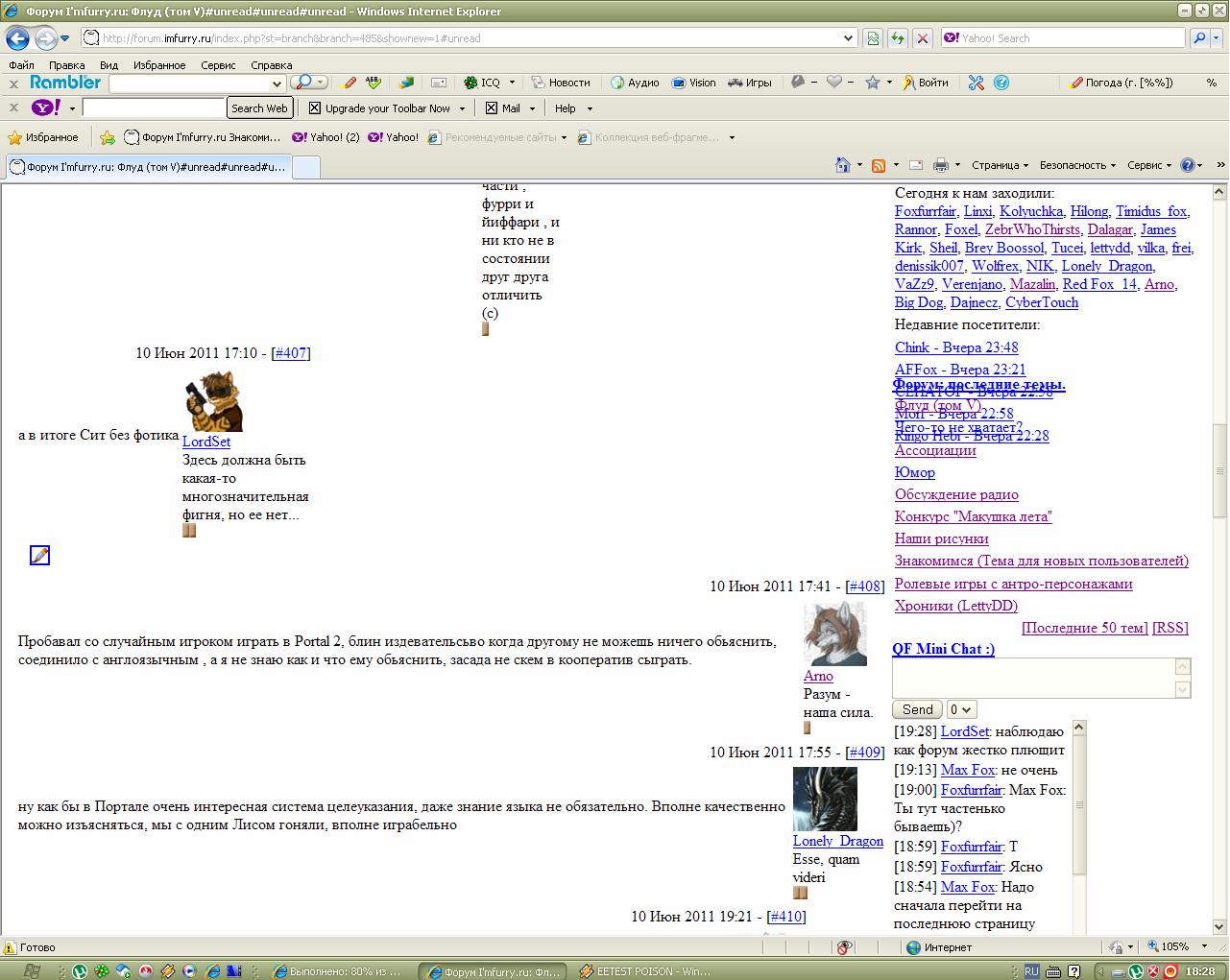This screenshot has height=980, width=1230.
Task: Click the browser Back arrow button
Action: (x=17, y=38)
